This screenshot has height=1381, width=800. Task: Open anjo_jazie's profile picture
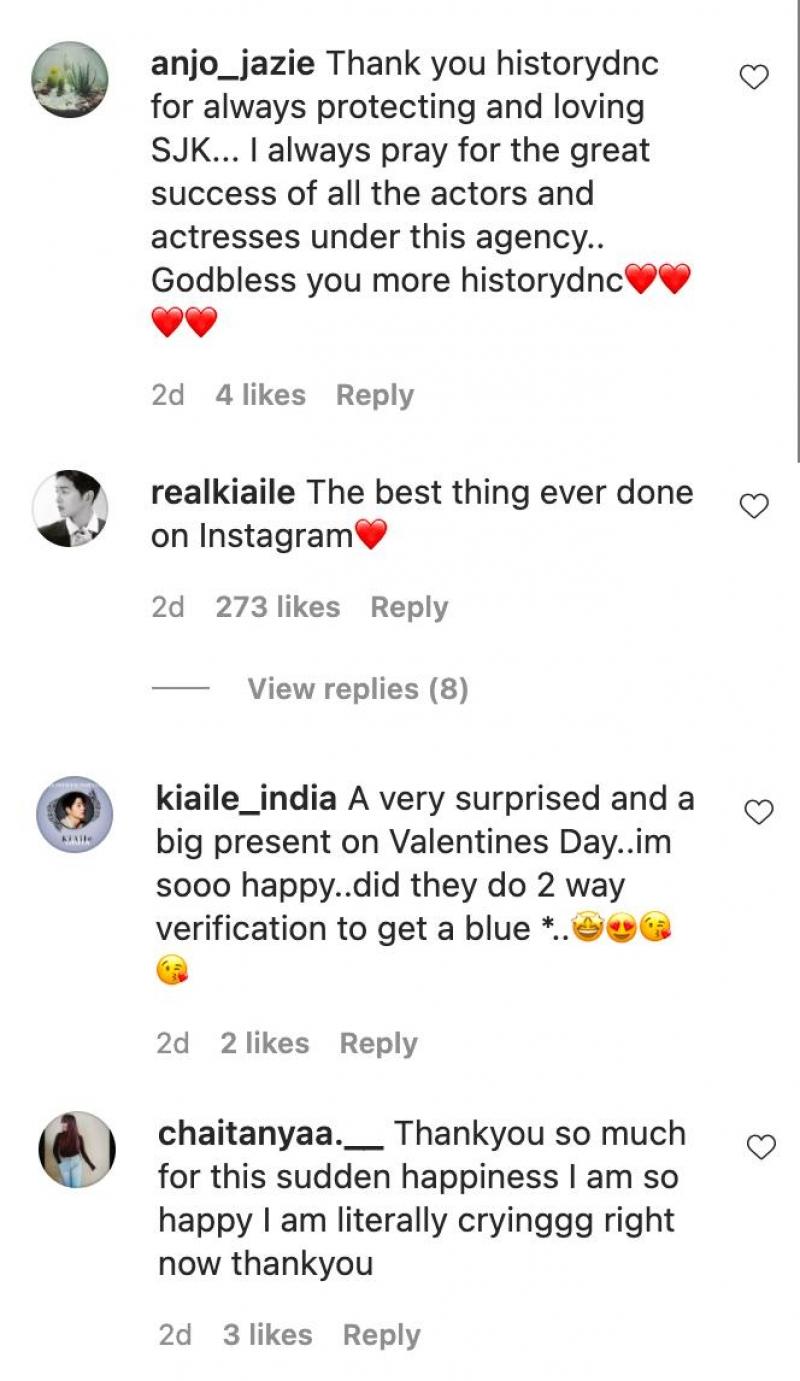71,79
